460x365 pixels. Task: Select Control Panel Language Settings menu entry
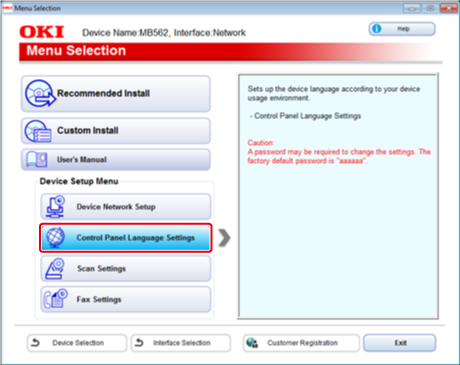pyautogui.click(x=126, y=238)
